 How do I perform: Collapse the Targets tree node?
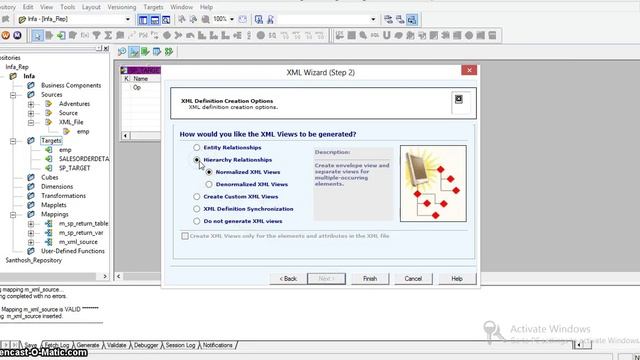pos(13,141)
